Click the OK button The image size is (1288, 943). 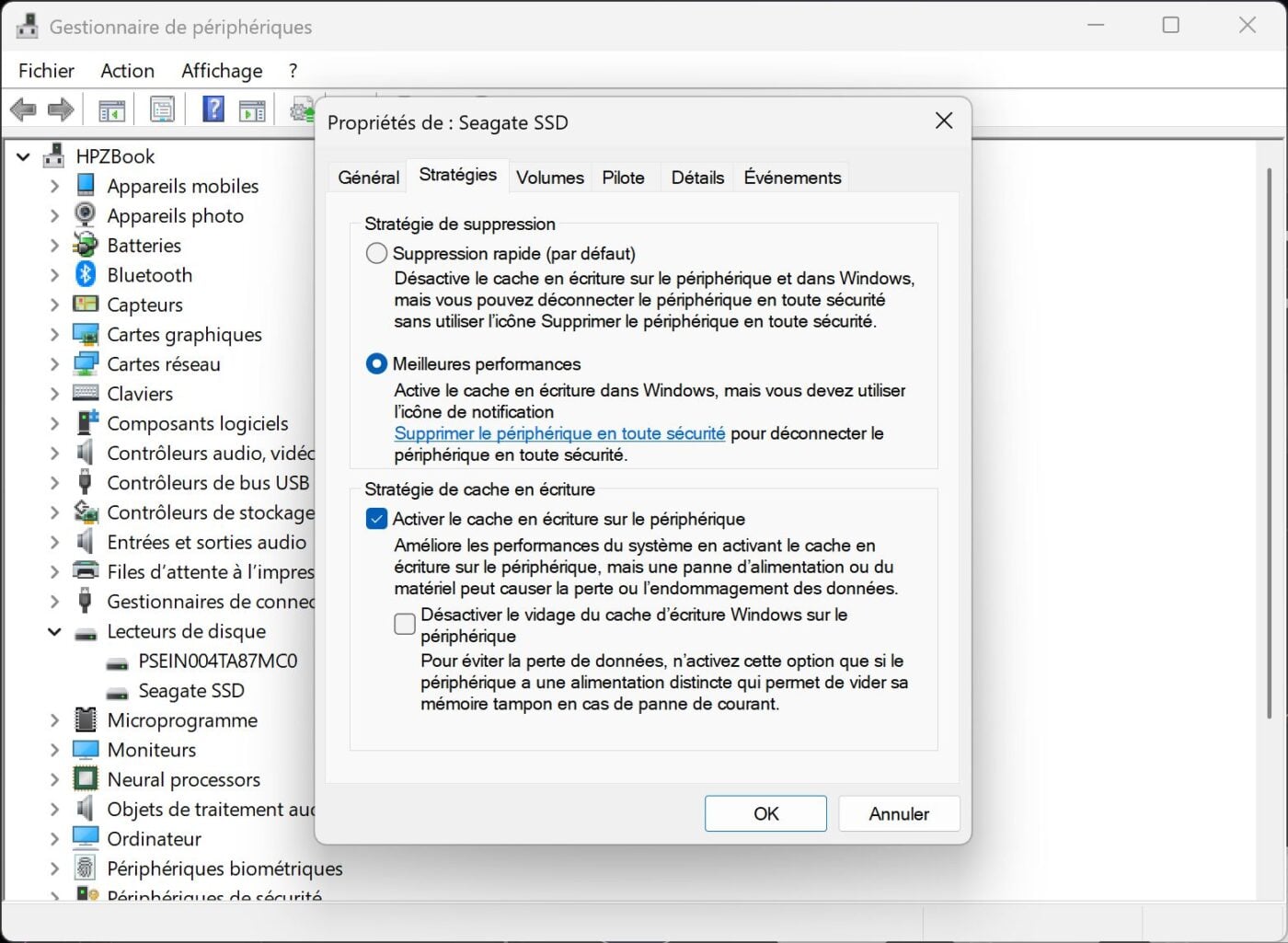click(765, 813)
